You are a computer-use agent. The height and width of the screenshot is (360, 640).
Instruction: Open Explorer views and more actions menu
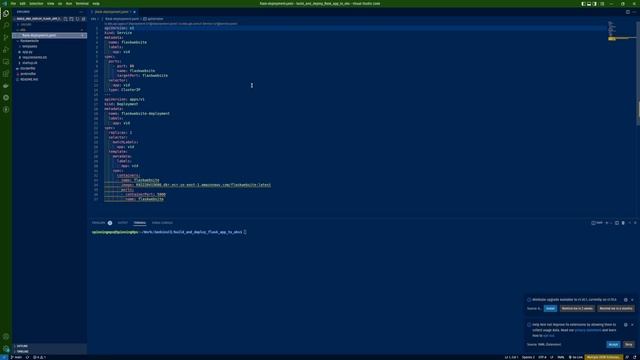[81, 12]
